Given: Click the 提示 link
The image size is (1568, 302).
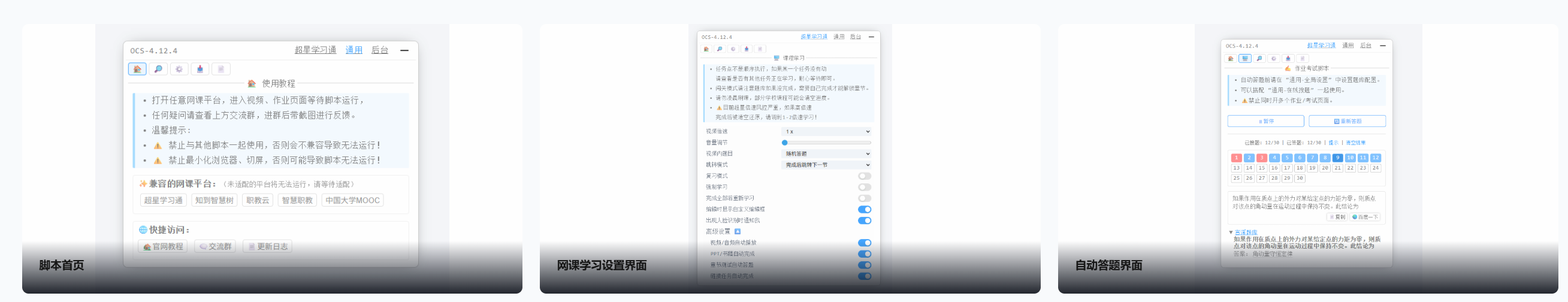Looking at the screenshot, I should click(1333, 143).
